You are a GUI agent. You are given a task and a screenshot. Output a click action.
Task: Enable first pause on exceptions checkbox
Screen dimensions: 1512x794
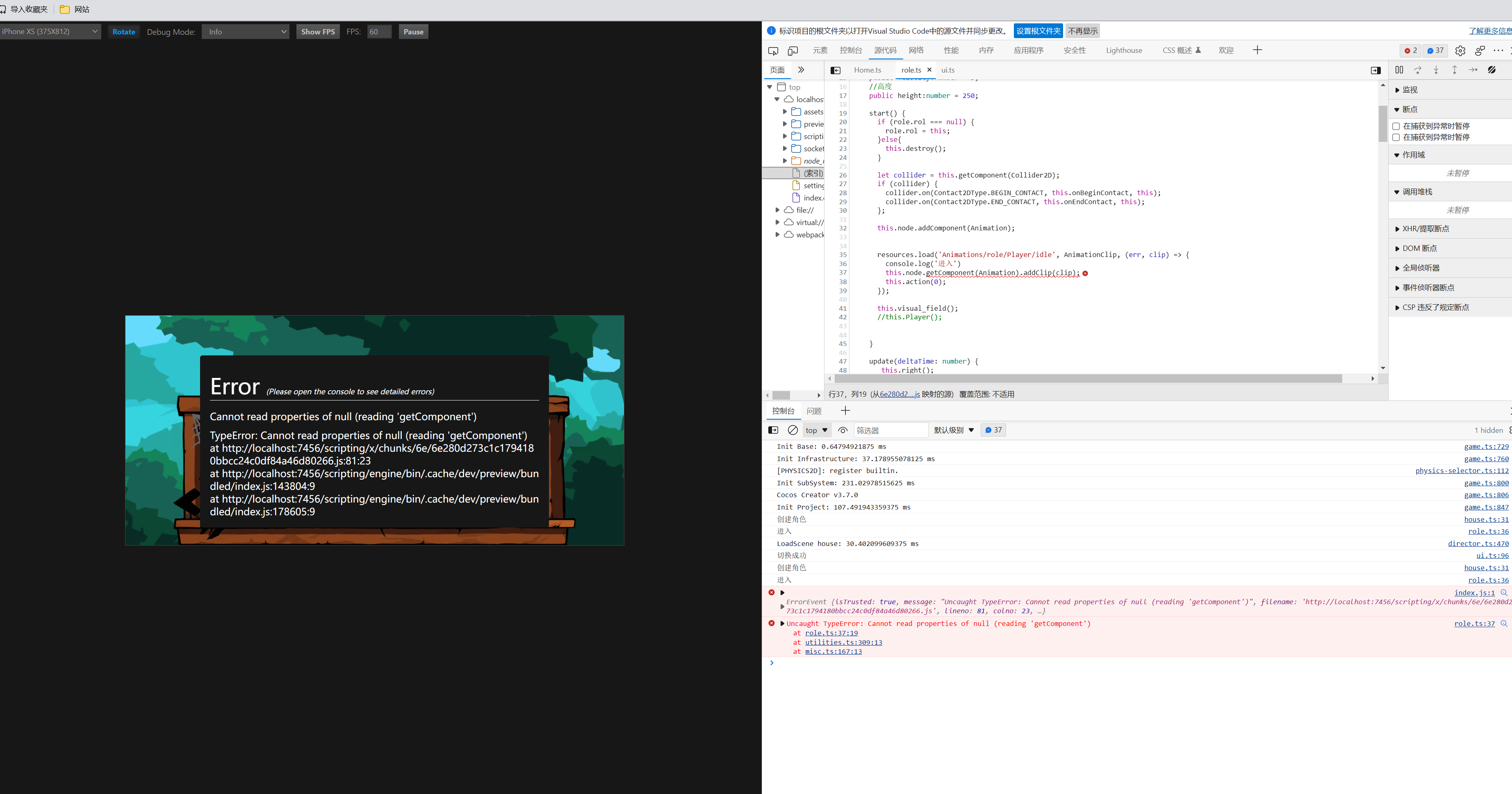pyautogui.click(x=1396, y=126)
